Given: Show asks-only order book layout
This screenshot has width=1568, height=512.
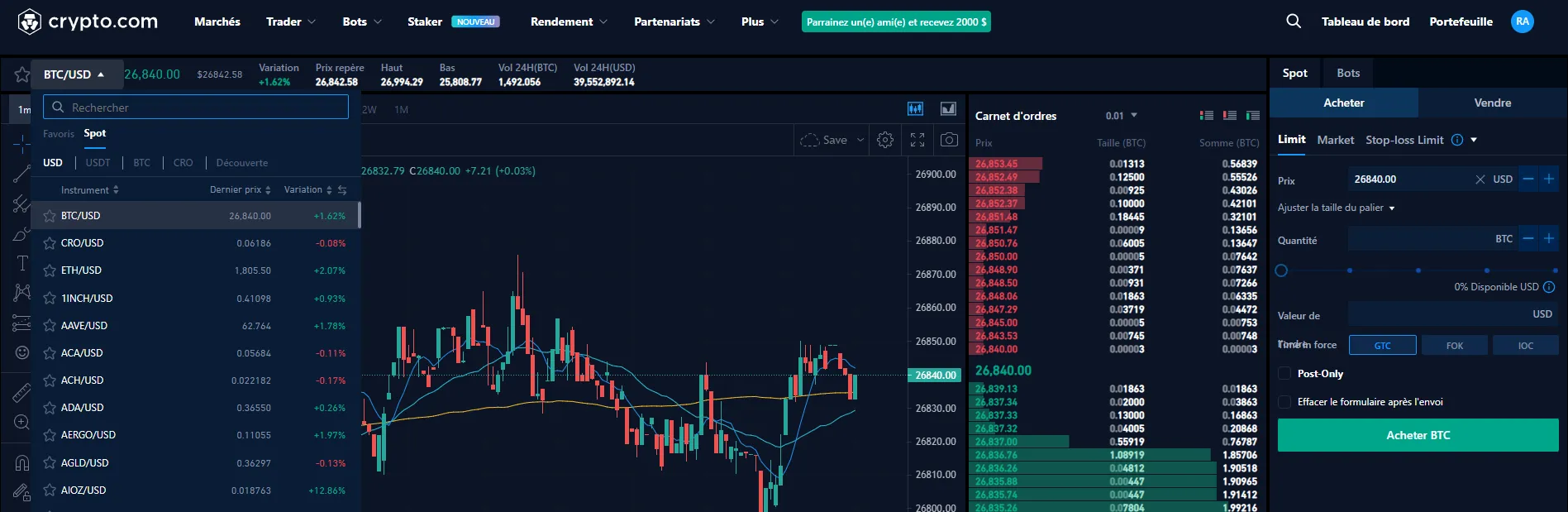Looking at the screenshot, I should 1230,116.
